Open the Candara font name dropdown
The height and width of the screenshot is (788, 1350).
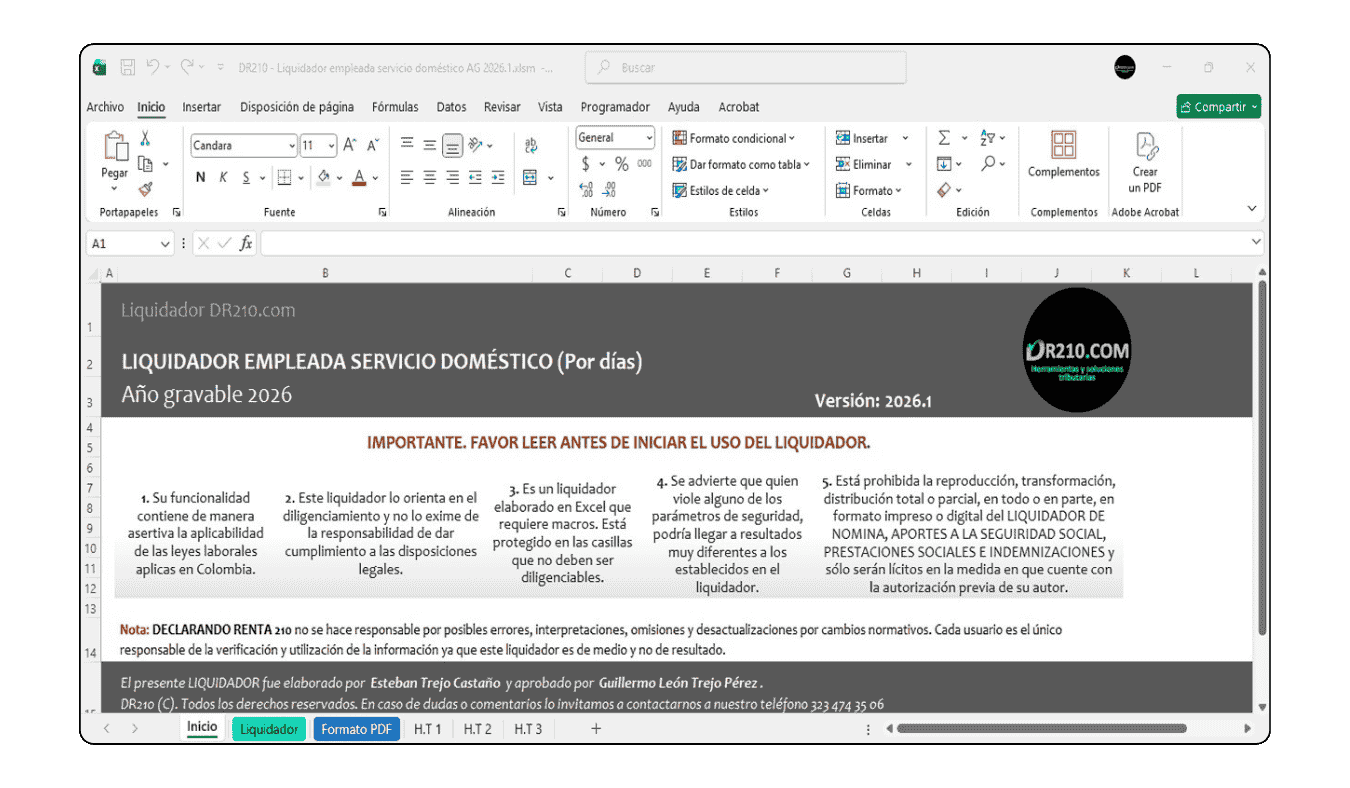click(x=292, y=145)
